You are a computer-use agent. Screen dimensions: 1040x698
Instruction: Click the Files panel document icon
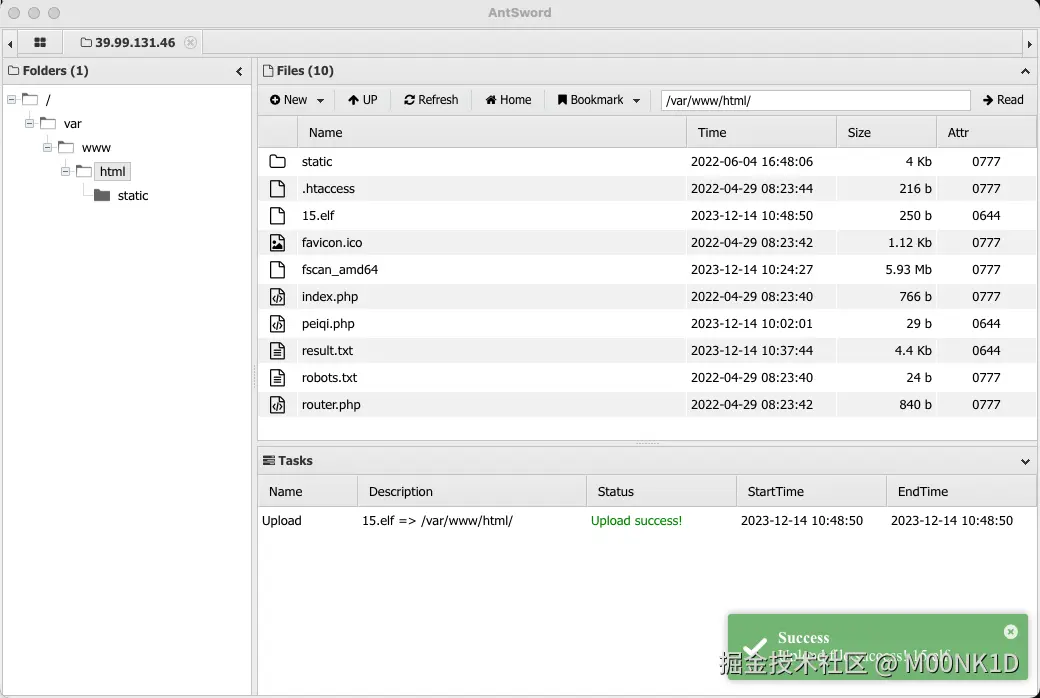(x=268, y=70)
